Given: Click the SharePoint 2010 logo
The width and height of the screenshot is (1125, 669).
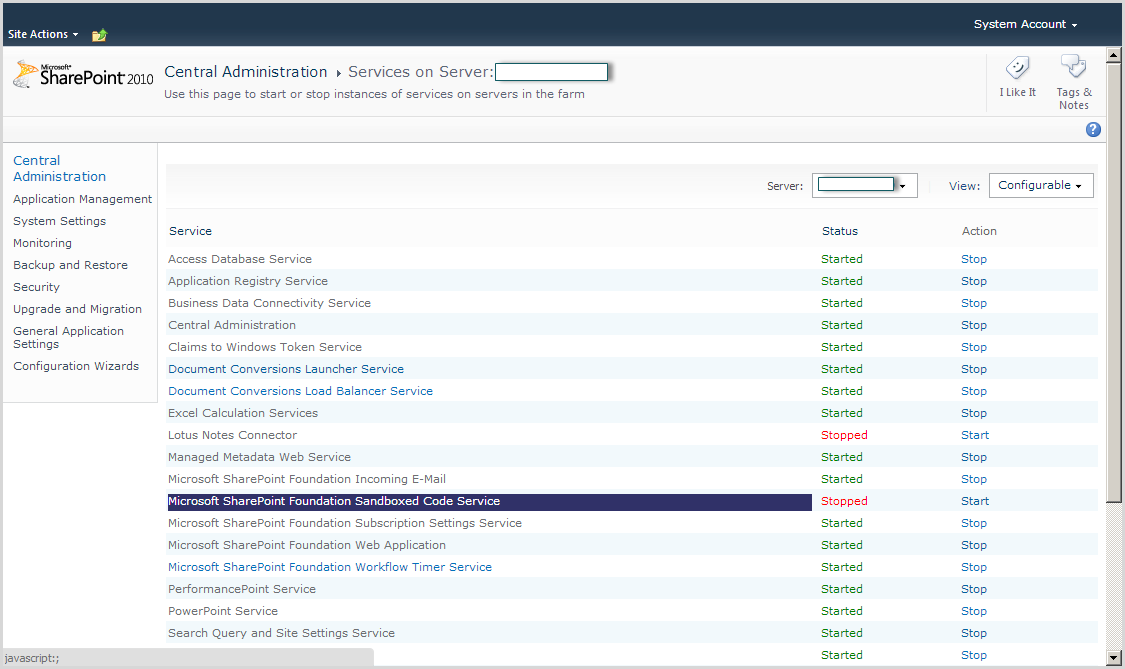Looking at the screenshot, I should tap(83, 75).
